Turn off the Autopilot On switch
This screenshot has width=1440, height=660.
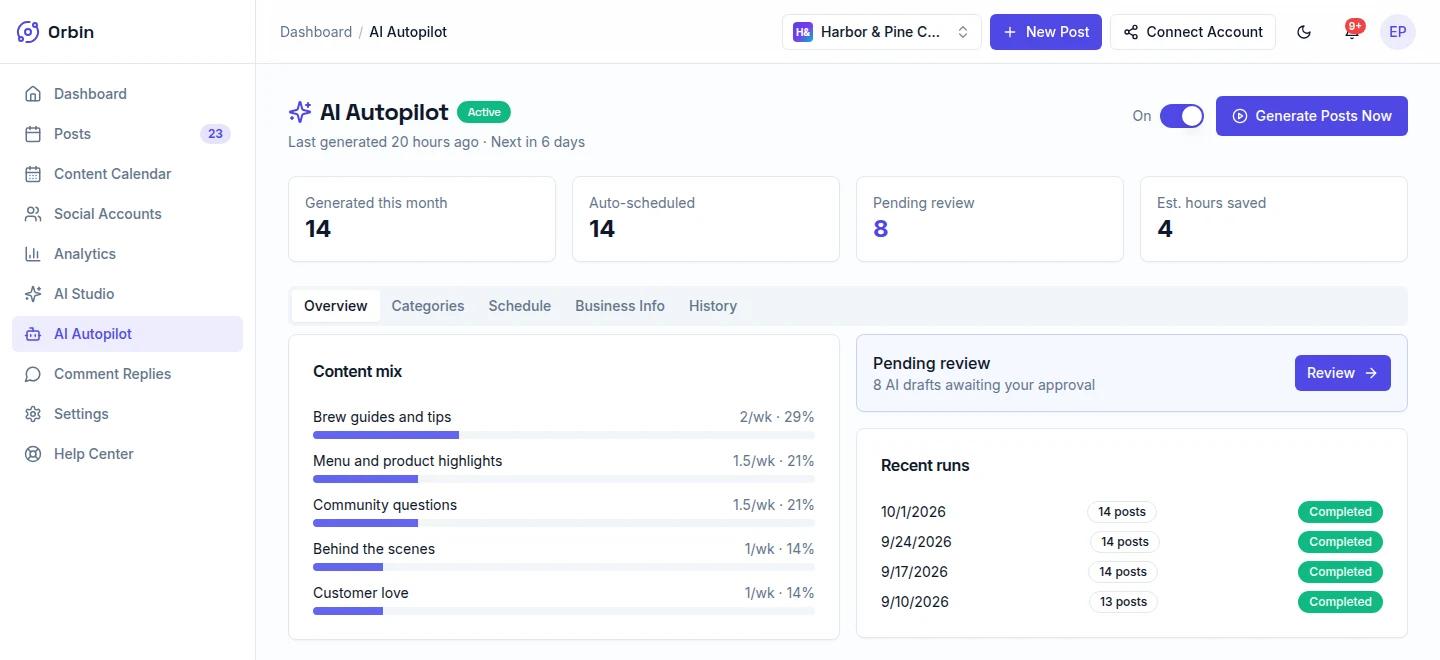coord(1182,116)
